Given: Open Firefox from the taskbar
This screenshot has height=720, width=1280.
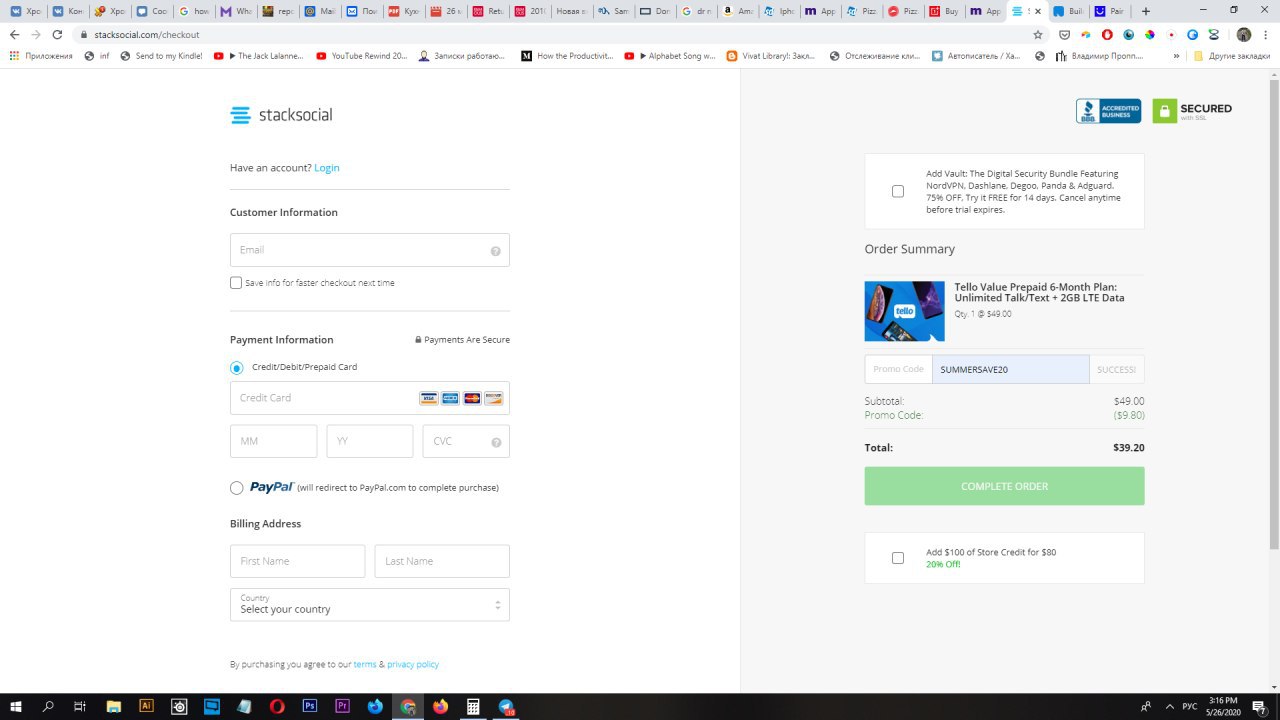Looking at the screenshot, I should click(441, 706).
